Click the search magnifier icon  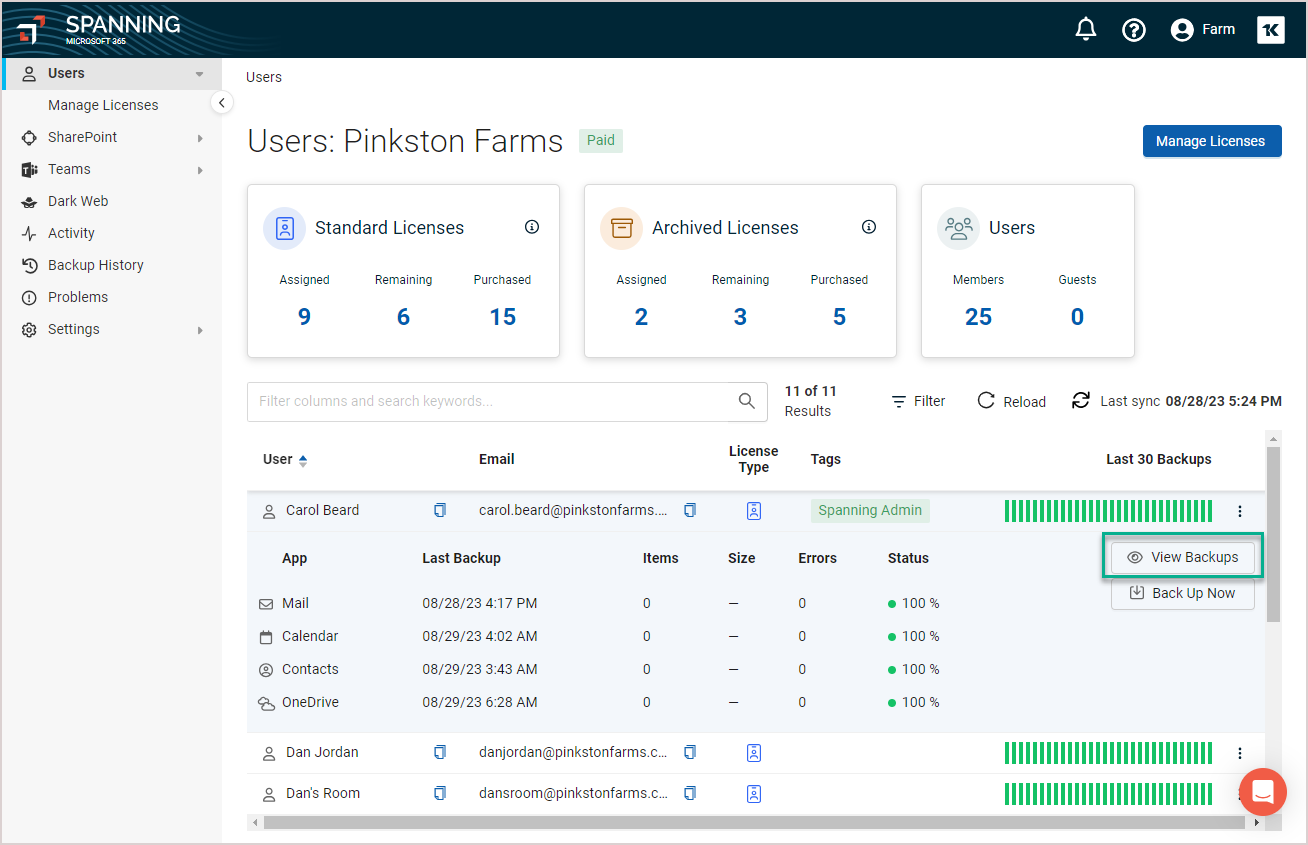click(x=746, y=401)
